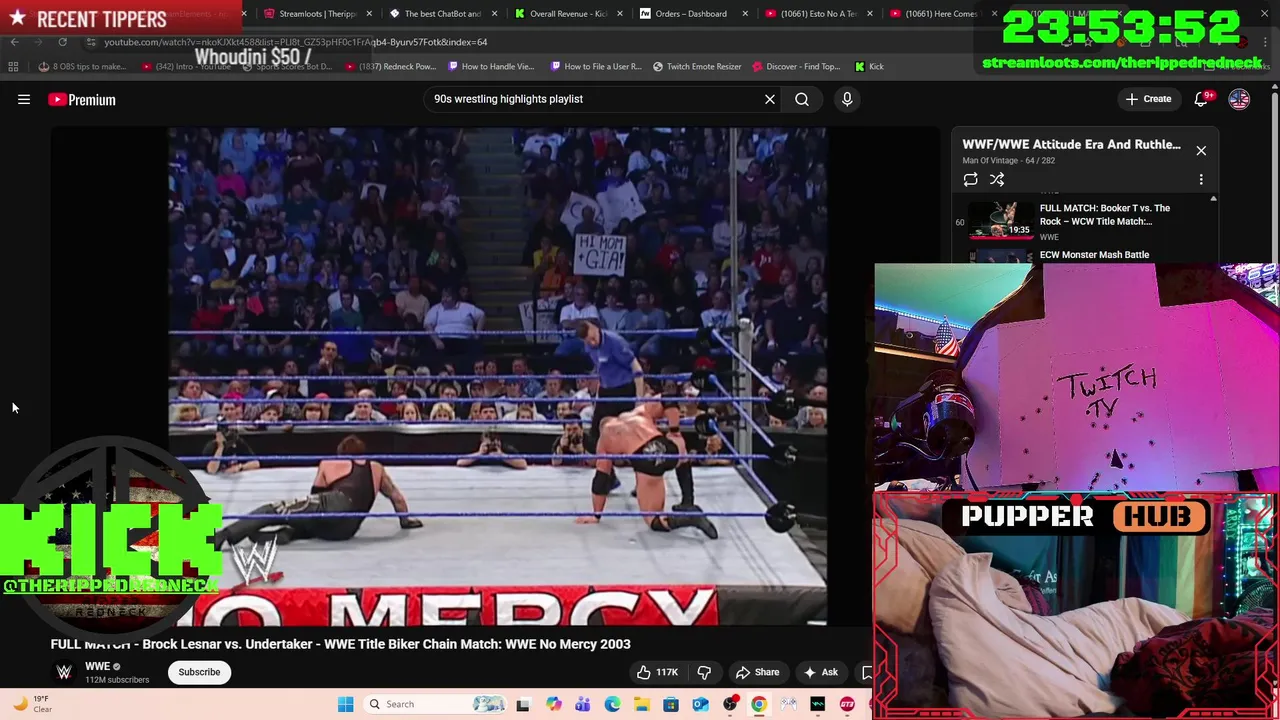The height and width of the screenshot is (720, 1280).
Task: Open OBS Studio on the taskbar
Action: tap(730, 704)
